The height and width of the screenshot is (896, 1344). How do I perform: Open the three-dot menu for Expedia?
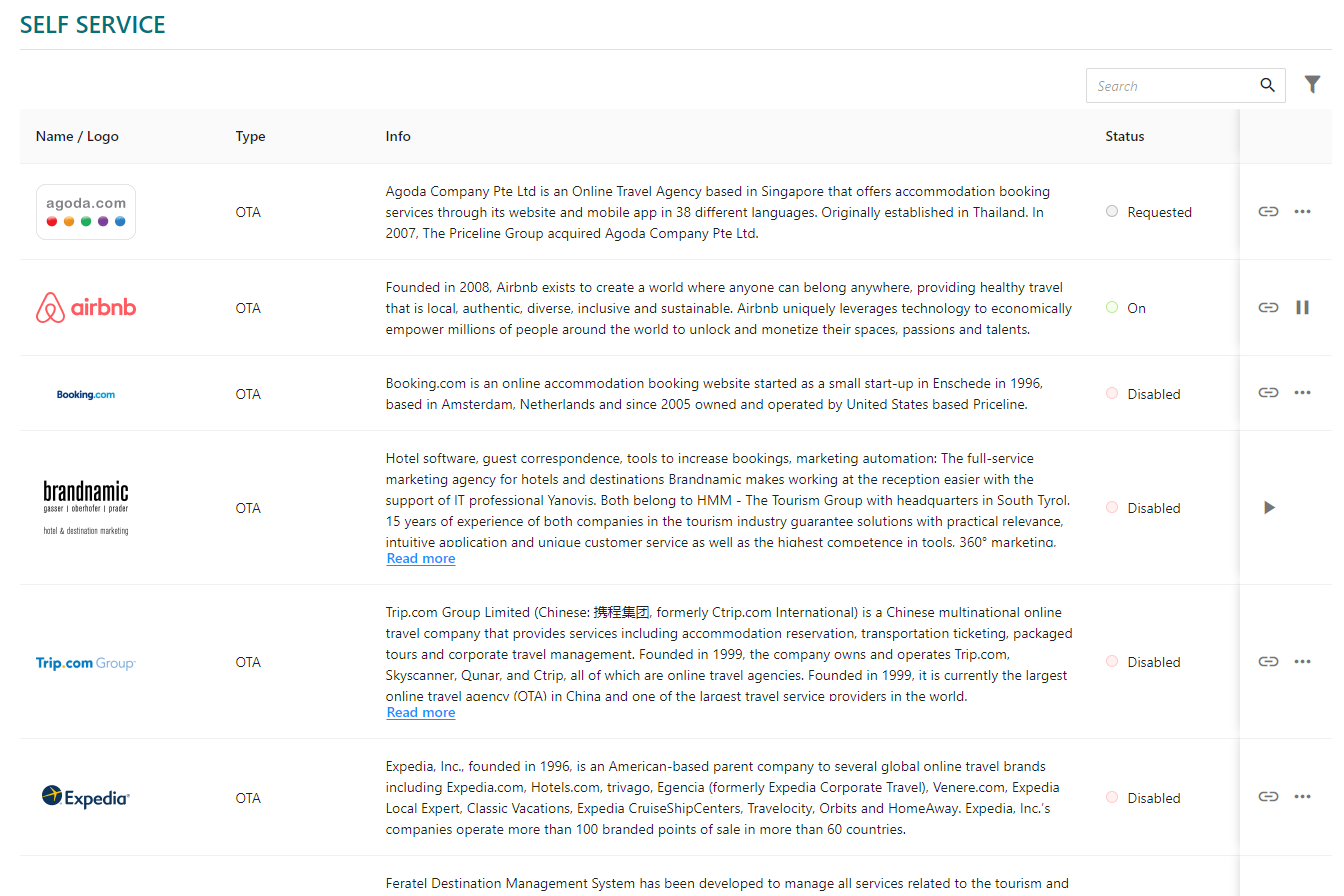[1302, 797]
